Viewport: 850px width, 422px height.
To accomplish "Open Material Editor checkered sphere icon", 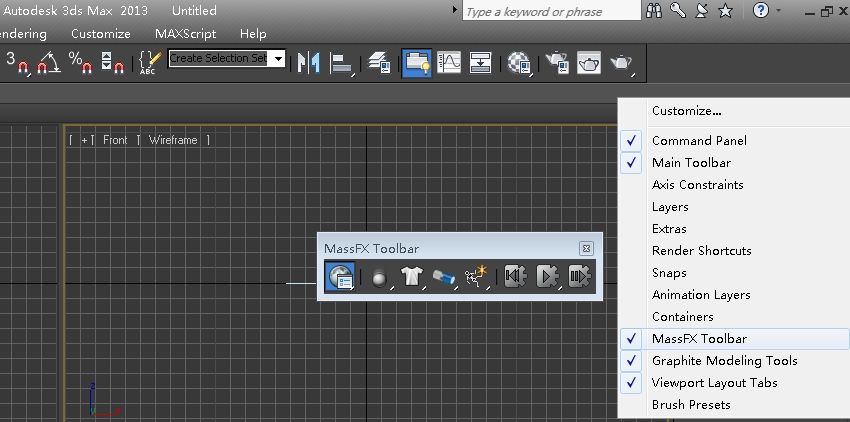I will pos(518,62).
